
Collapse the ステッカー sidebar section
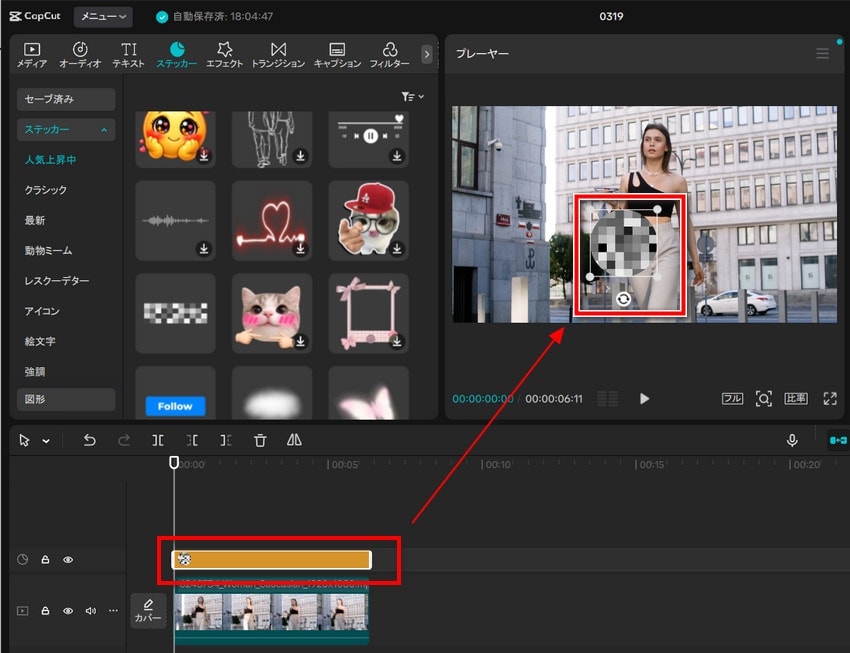[103, 130]
